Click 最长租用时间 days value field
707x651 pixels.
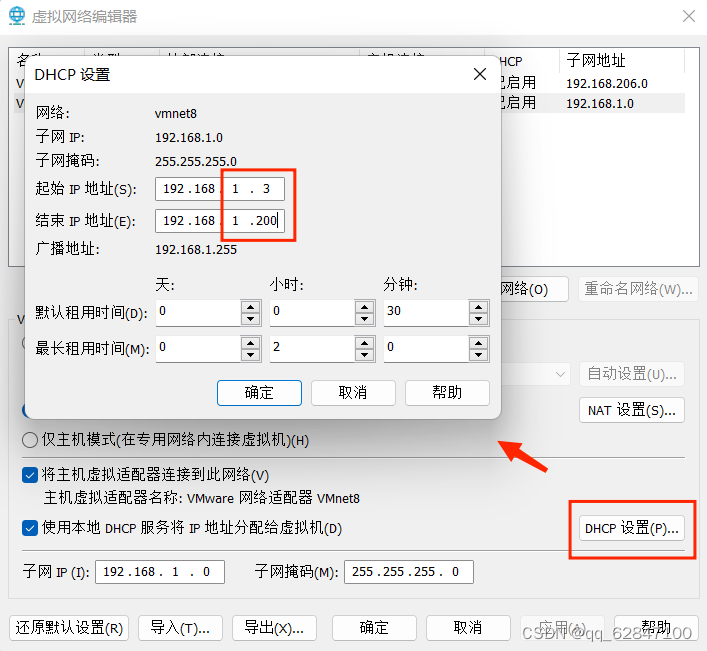[198, 348]
